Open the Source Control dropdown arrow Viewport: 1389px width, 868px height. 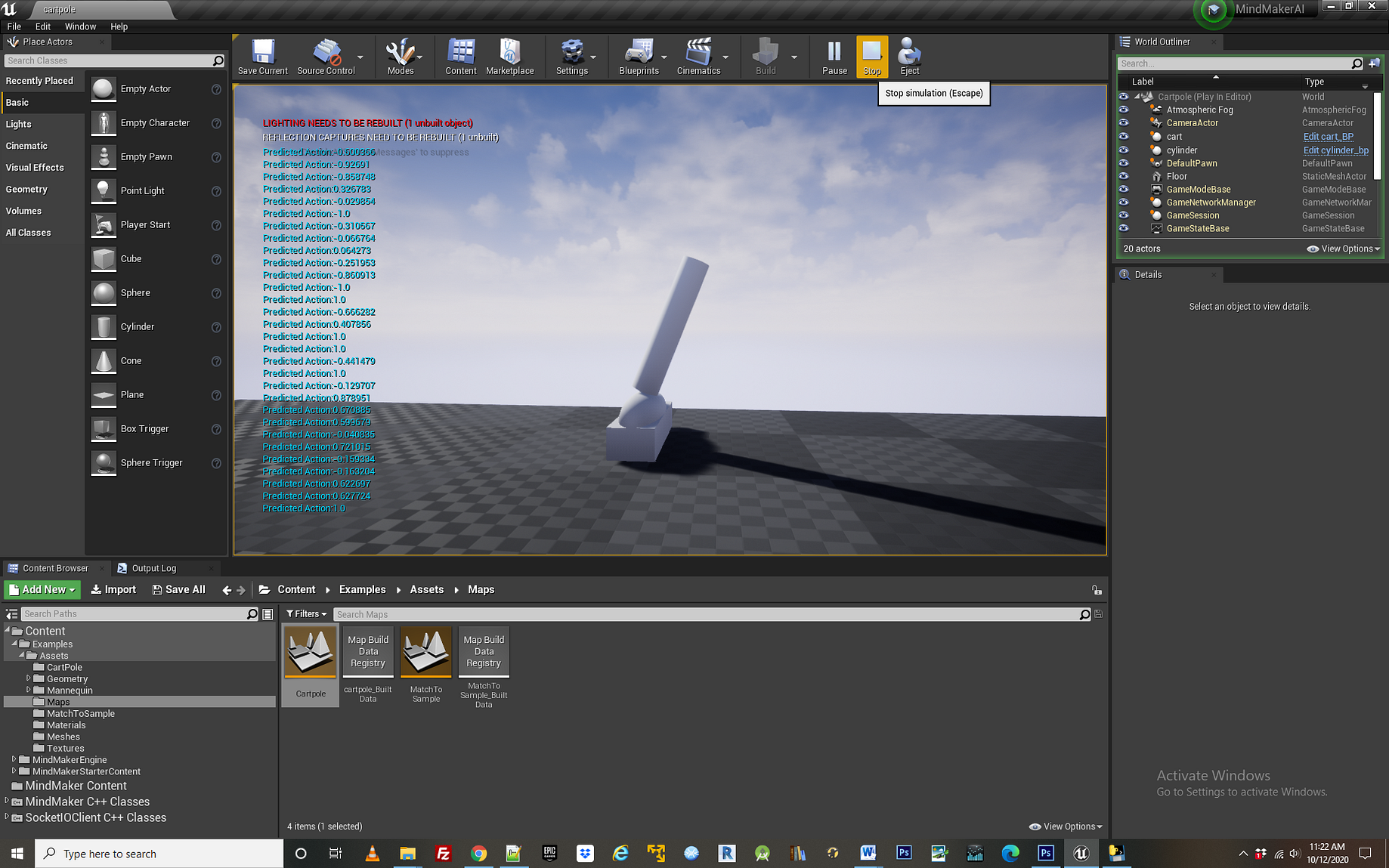(360, 57)
